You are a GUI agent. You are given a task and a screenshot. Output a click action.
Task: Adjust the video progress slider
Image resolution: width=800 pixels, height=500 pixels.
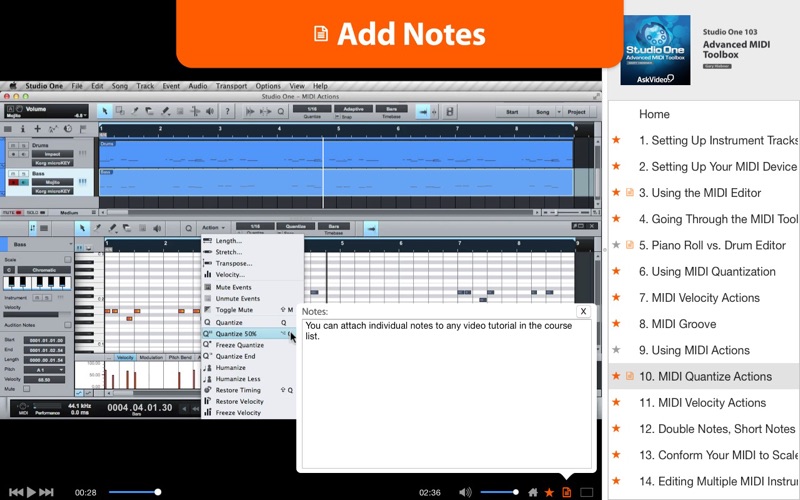pyautogui.click(x=134, y=492)
